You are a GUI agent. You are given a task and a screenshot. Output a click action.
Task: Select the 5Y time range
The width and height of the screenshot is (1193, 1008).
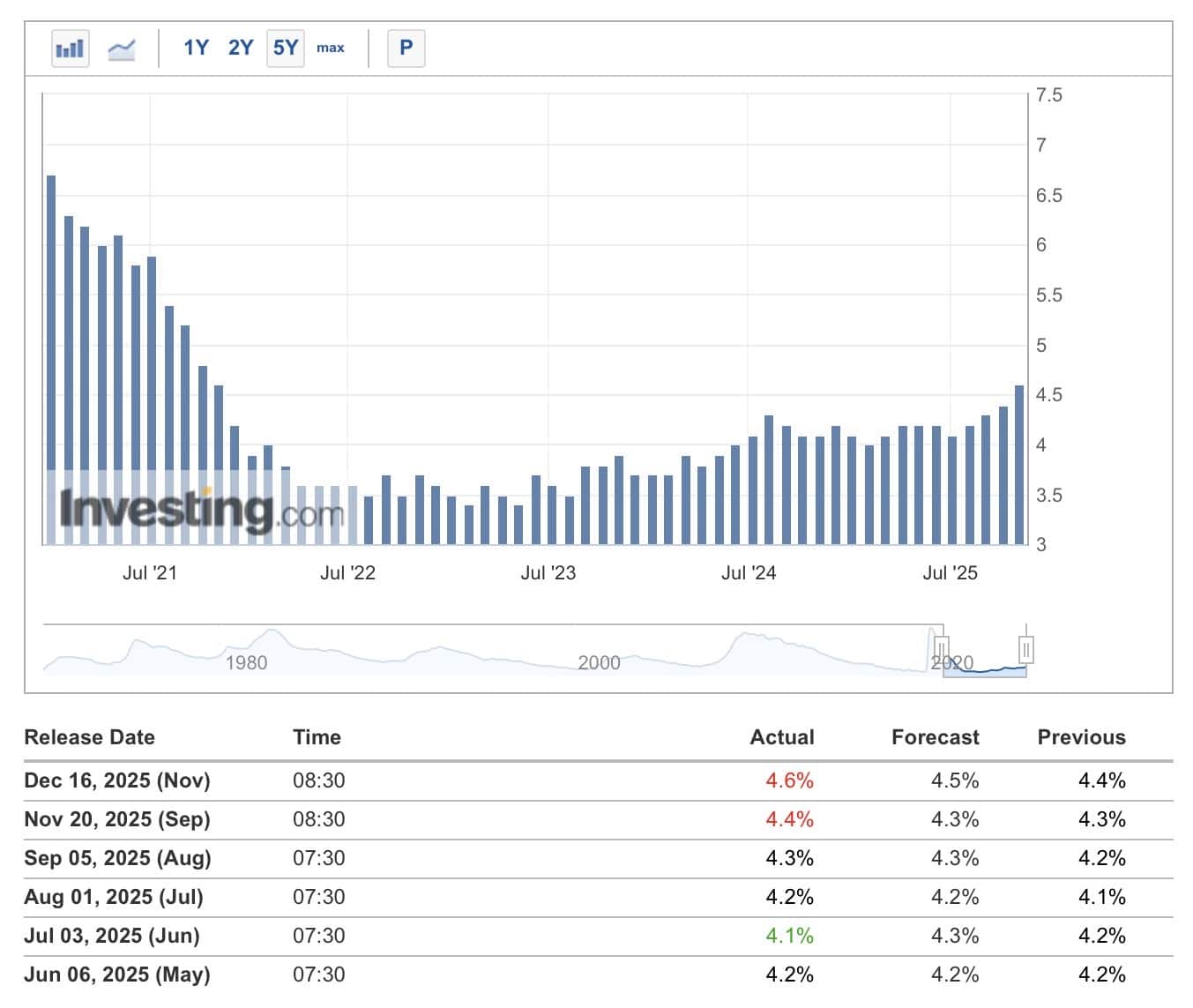[x=286, y=48]
